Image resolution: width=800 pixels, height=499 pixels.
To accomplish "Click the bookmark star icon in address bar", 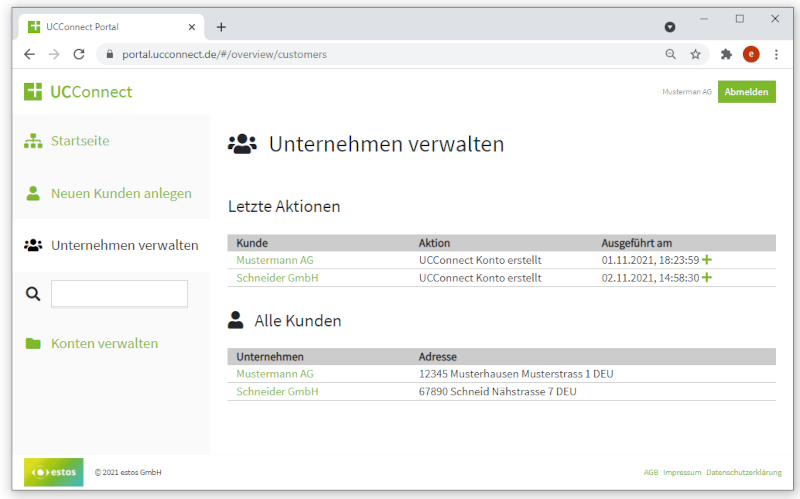I will [x=695, y=54].
